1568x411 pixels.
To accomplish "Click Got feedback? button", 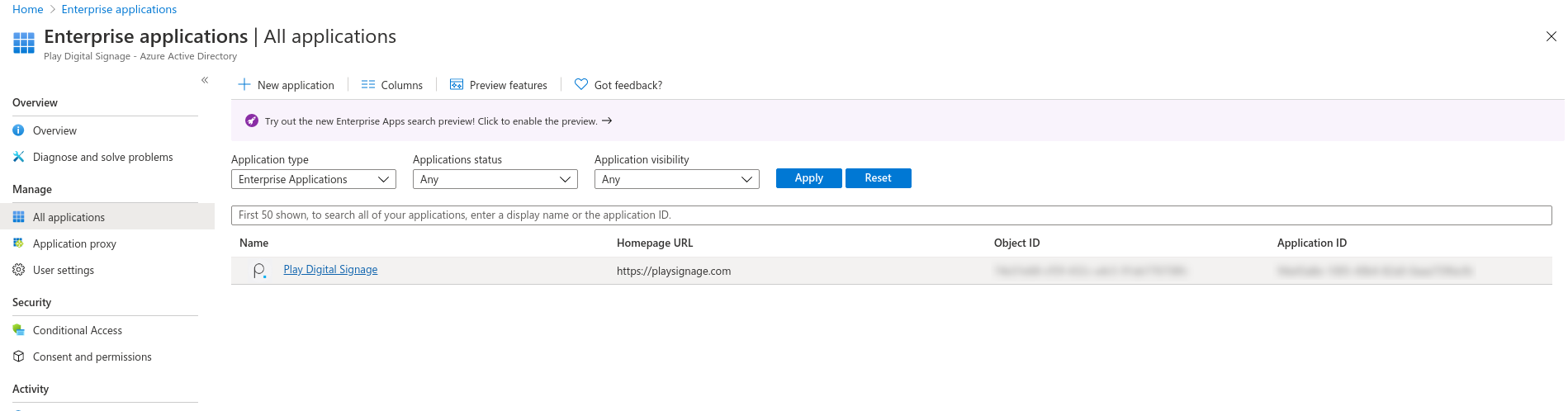I will coord(618,85).
